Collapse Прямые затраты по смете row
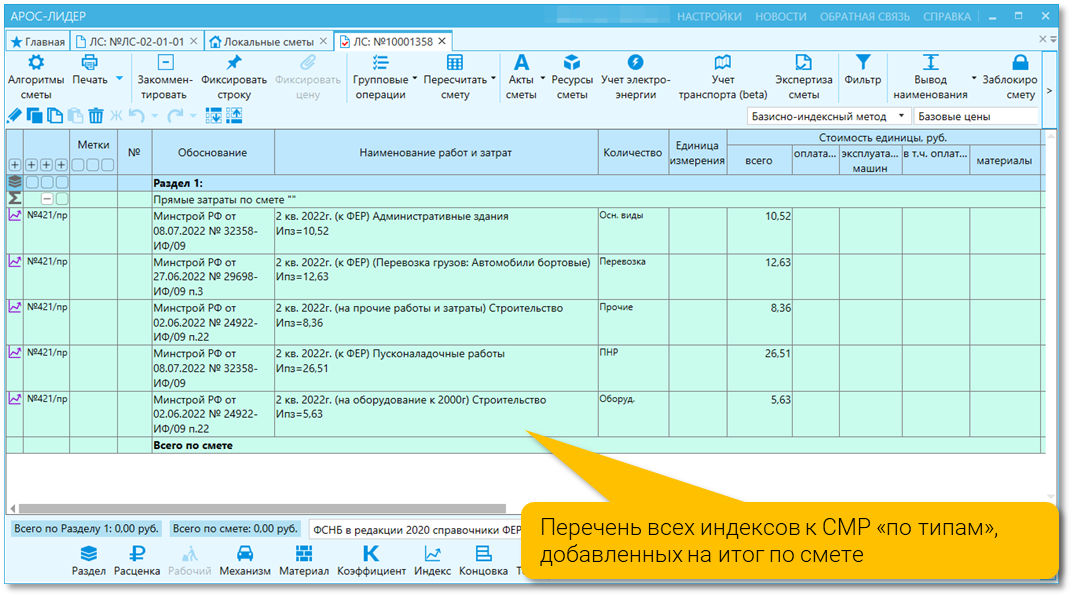1072x597 pixels. click(46, 199)
